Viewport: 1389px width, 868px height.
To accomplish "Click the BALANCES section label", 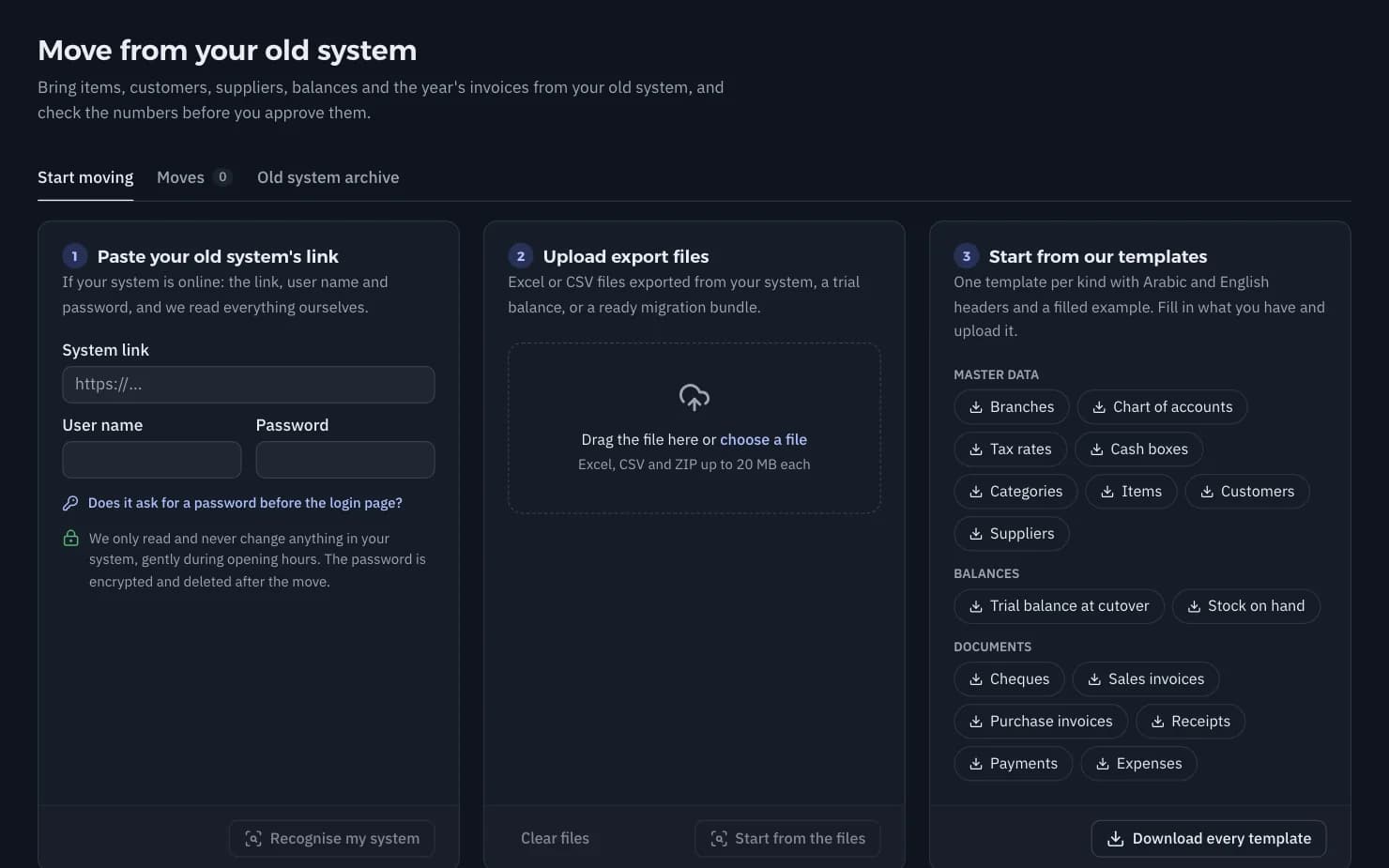I will (986, 573).
